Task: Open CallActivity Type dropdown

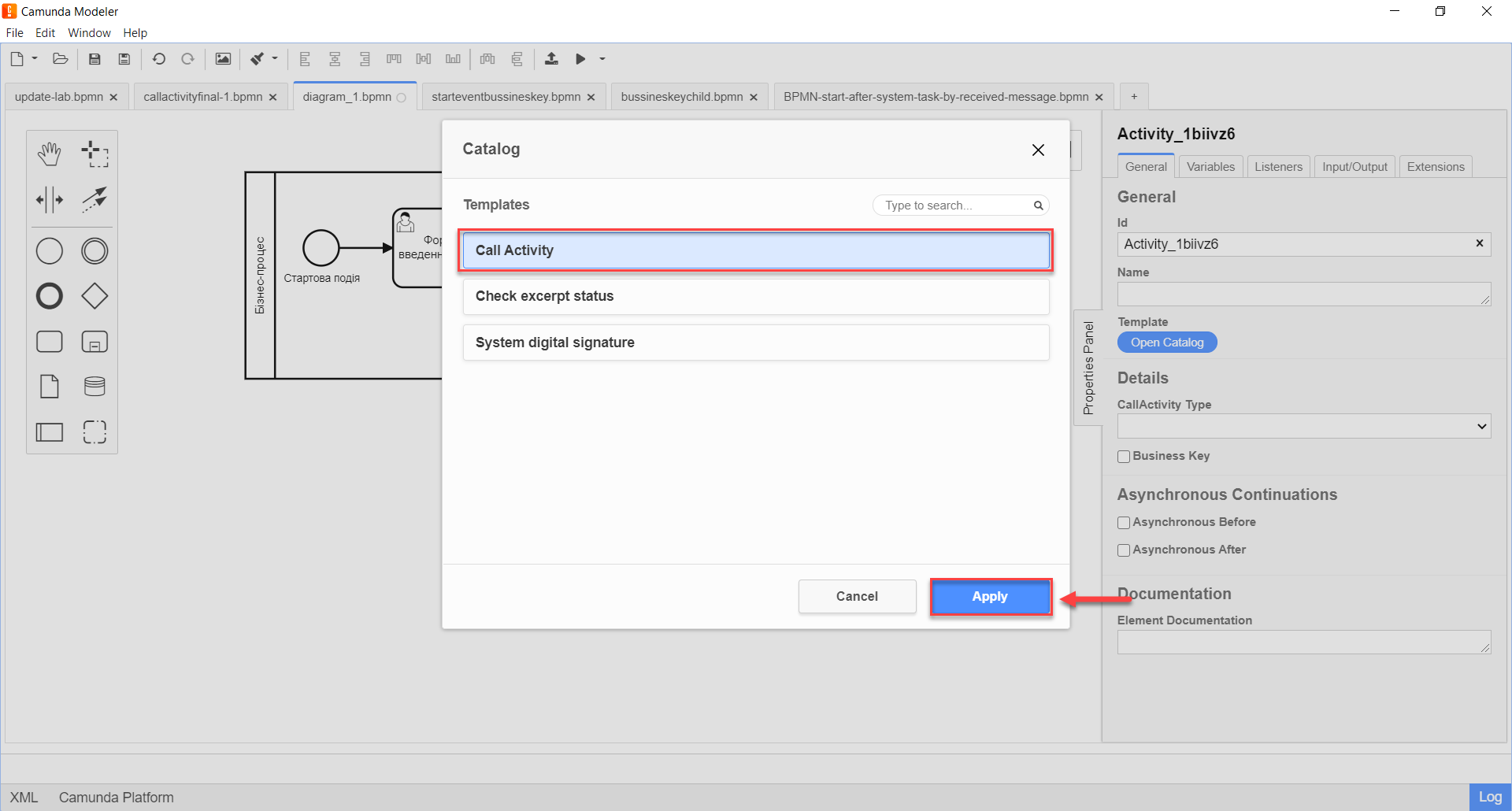Action: [1304, 426]
